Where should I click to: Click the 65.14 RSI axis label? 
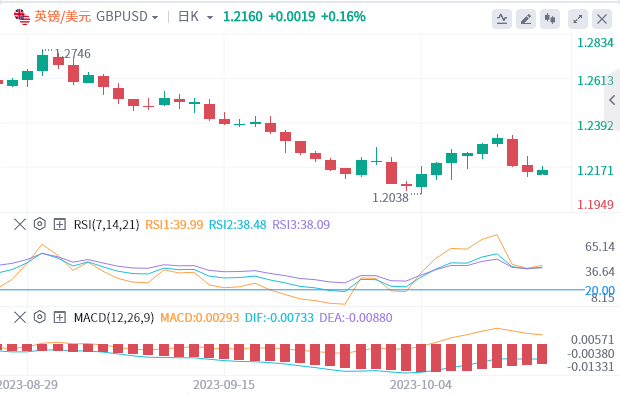coord(600,247)
